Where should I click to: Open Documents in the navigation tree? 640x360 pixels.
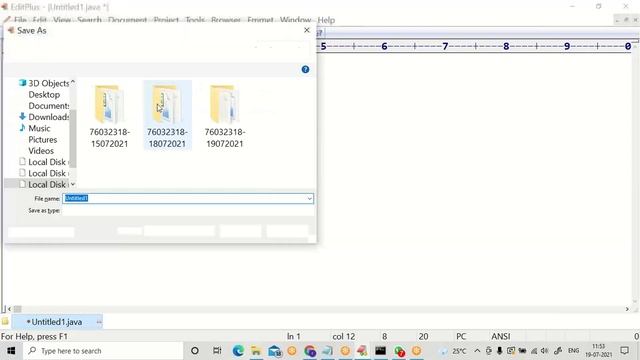[49, 106]
